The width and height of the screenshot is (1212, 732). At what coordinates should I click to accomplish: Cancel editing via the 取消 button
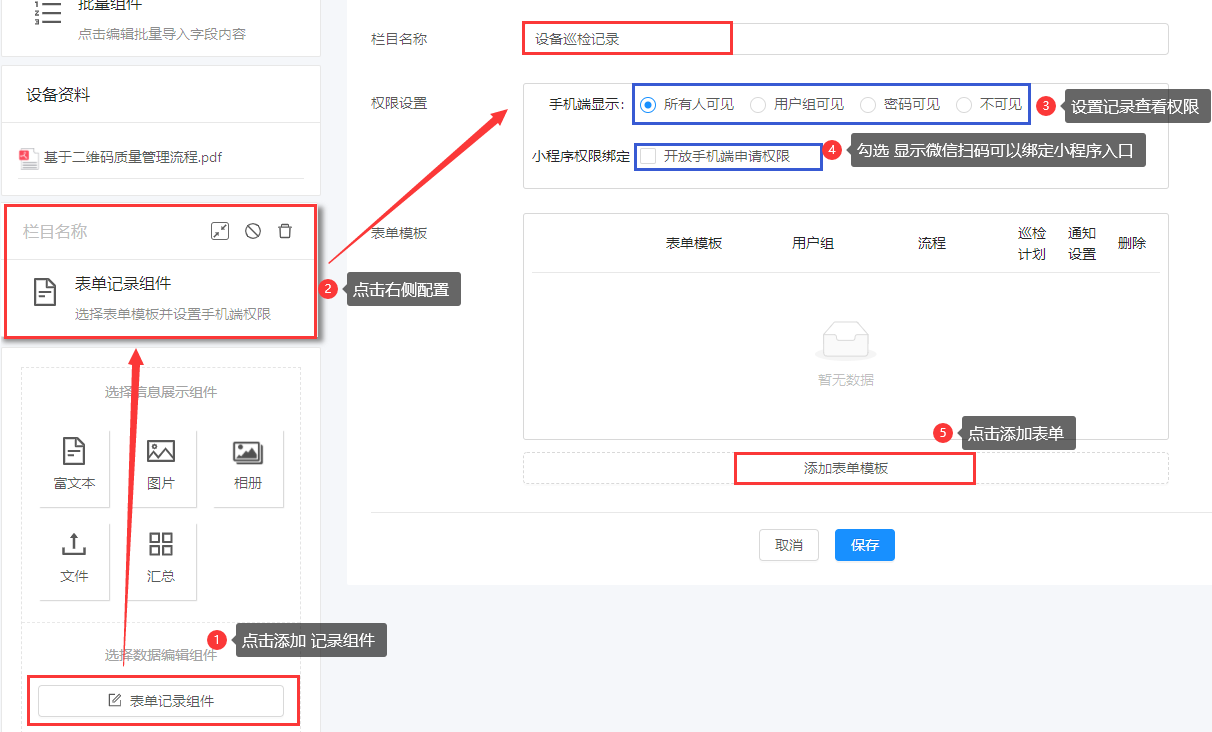788,545
